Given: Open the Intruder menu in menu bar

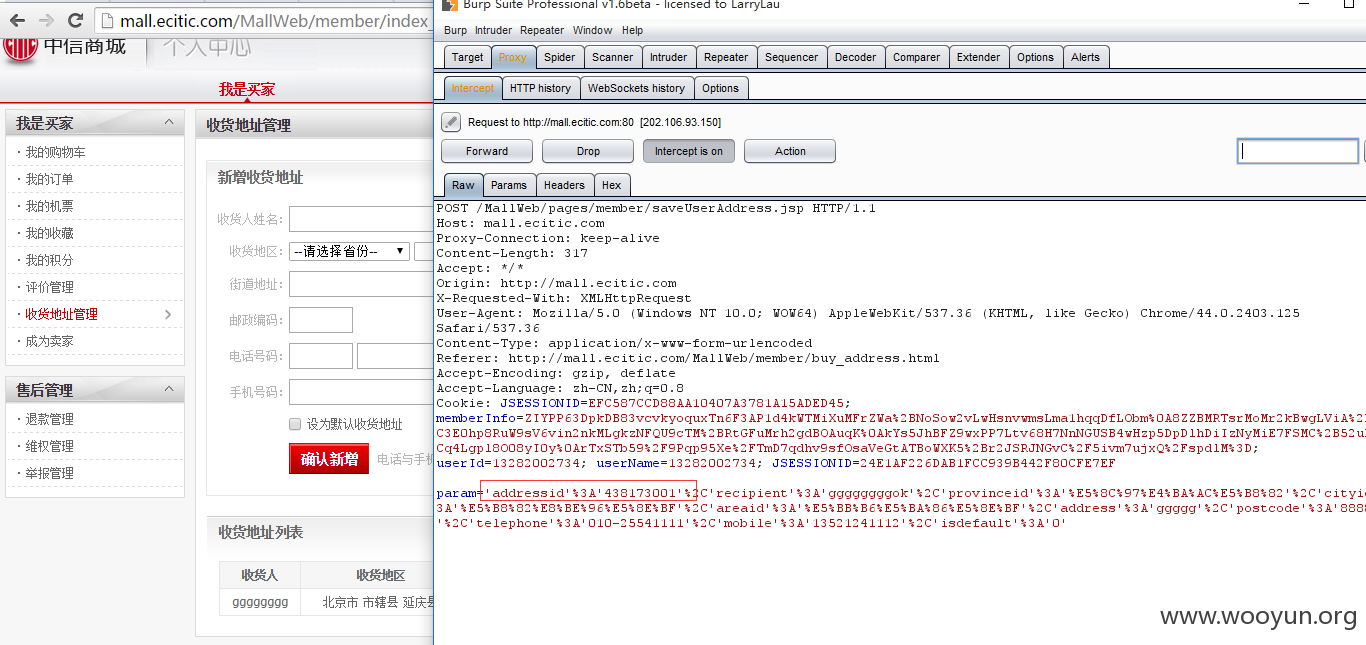Looking at the screenshot, I should [x=493, y=30].
